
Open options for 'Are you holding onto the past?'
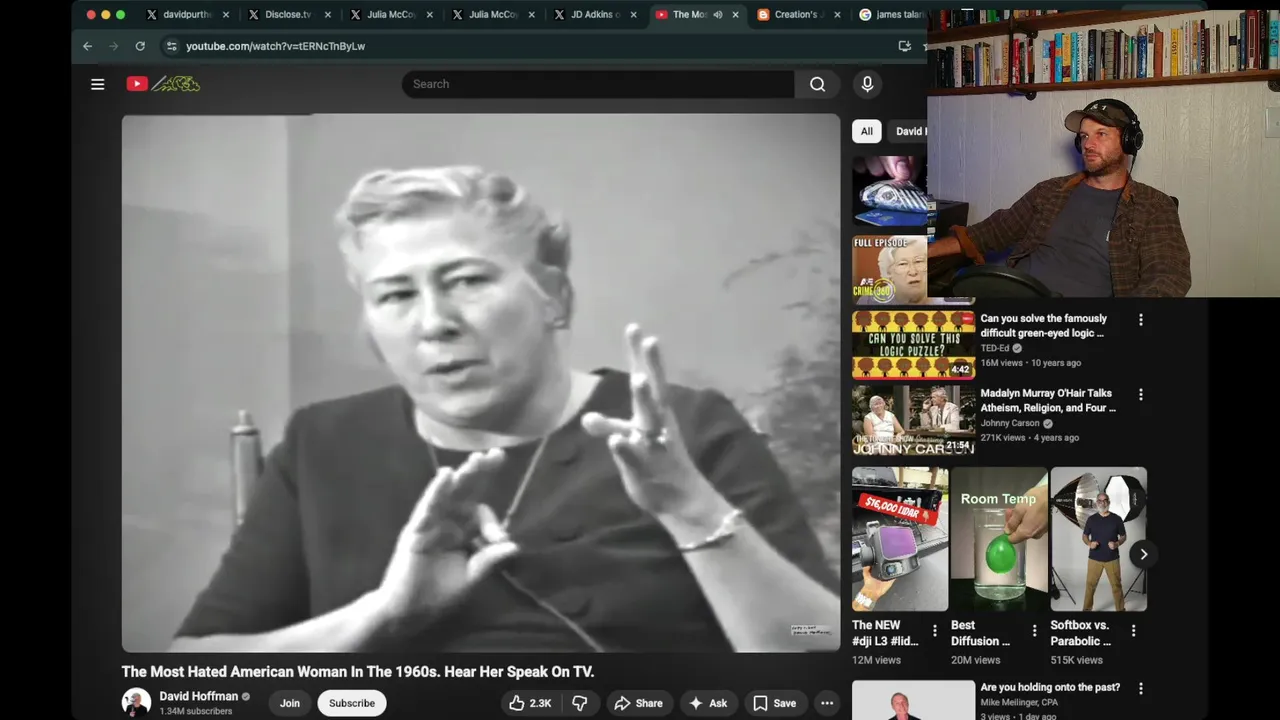(1140, 689)
